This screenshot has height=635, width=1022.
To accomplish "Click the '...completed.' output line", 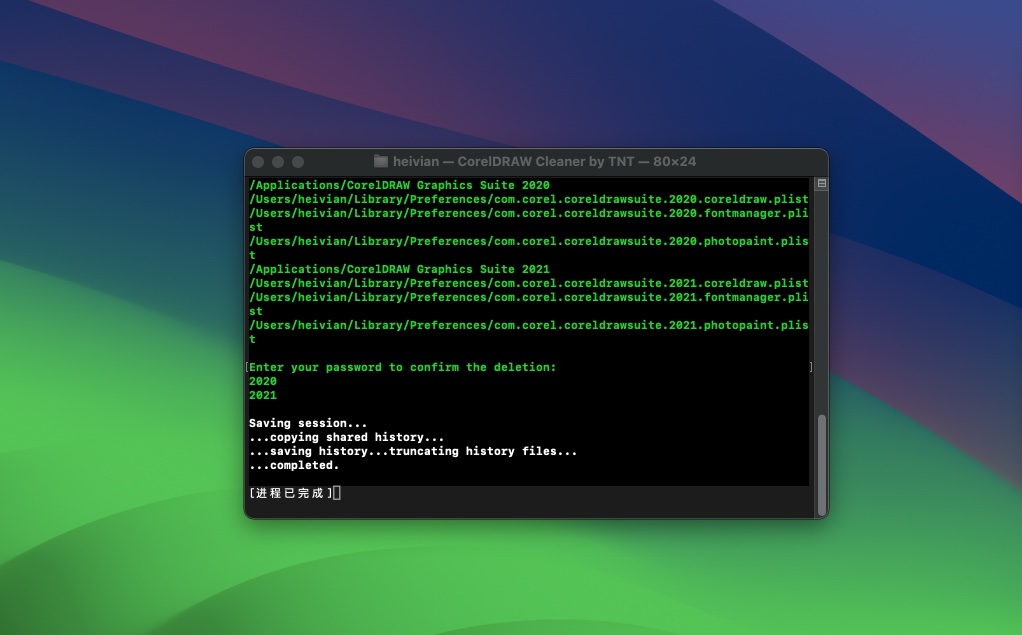I will point(294,465).
